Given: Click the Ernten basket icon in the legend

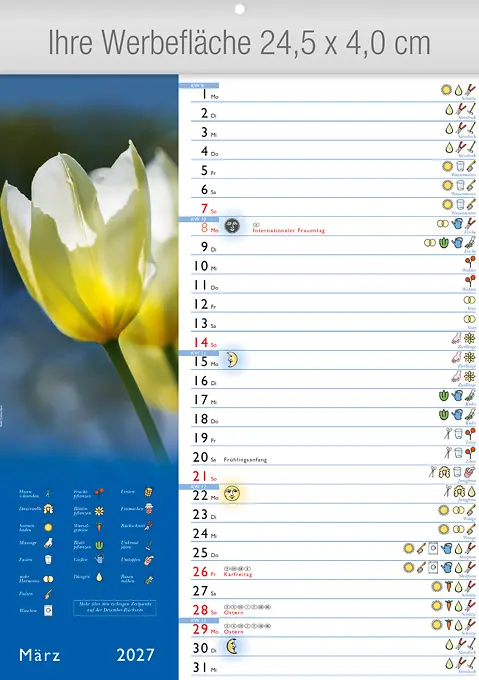Looking at the screenshot, I should coord(149,492).
